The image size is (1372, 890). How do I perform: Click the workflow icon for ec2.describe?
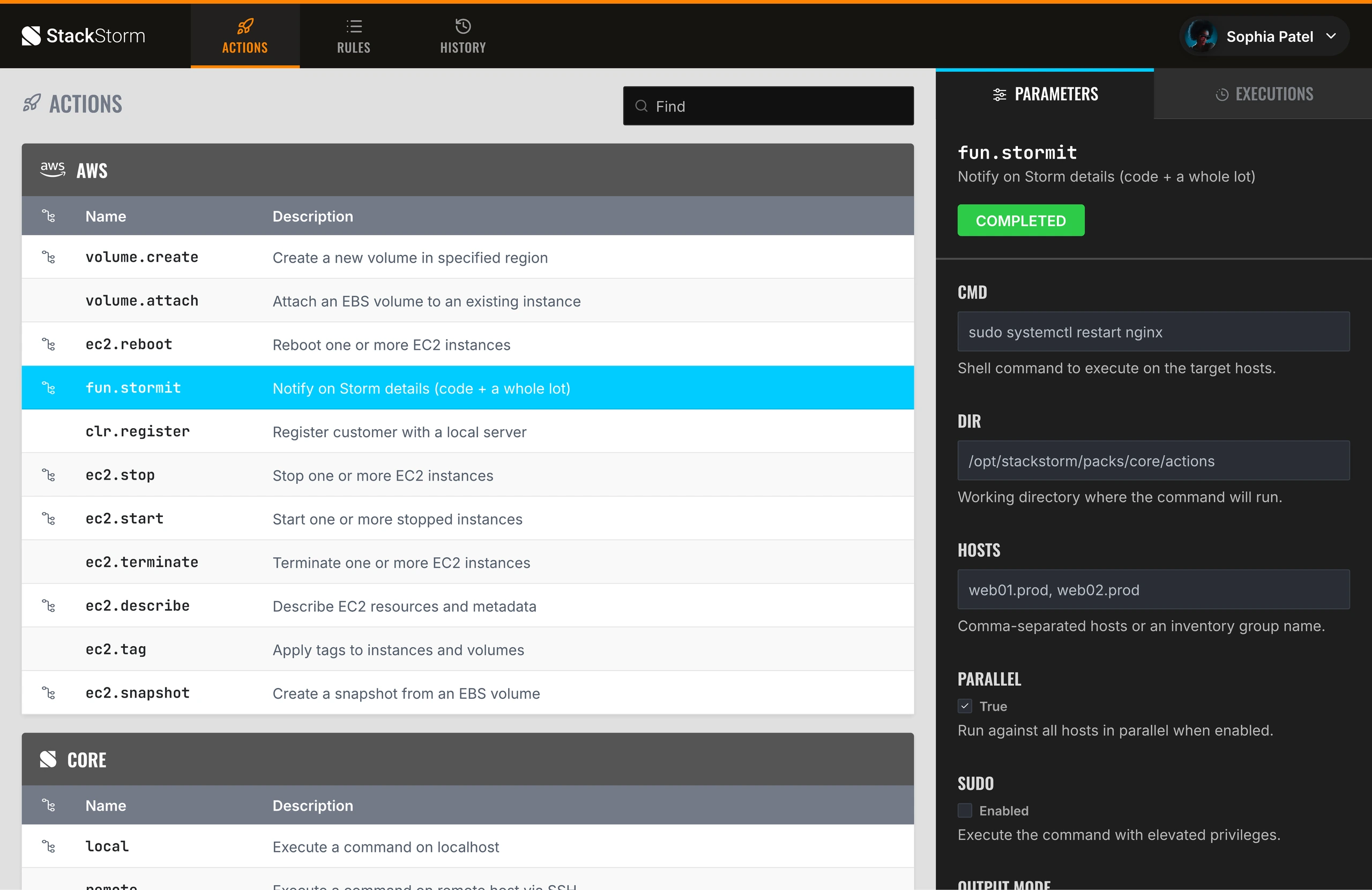48,606
